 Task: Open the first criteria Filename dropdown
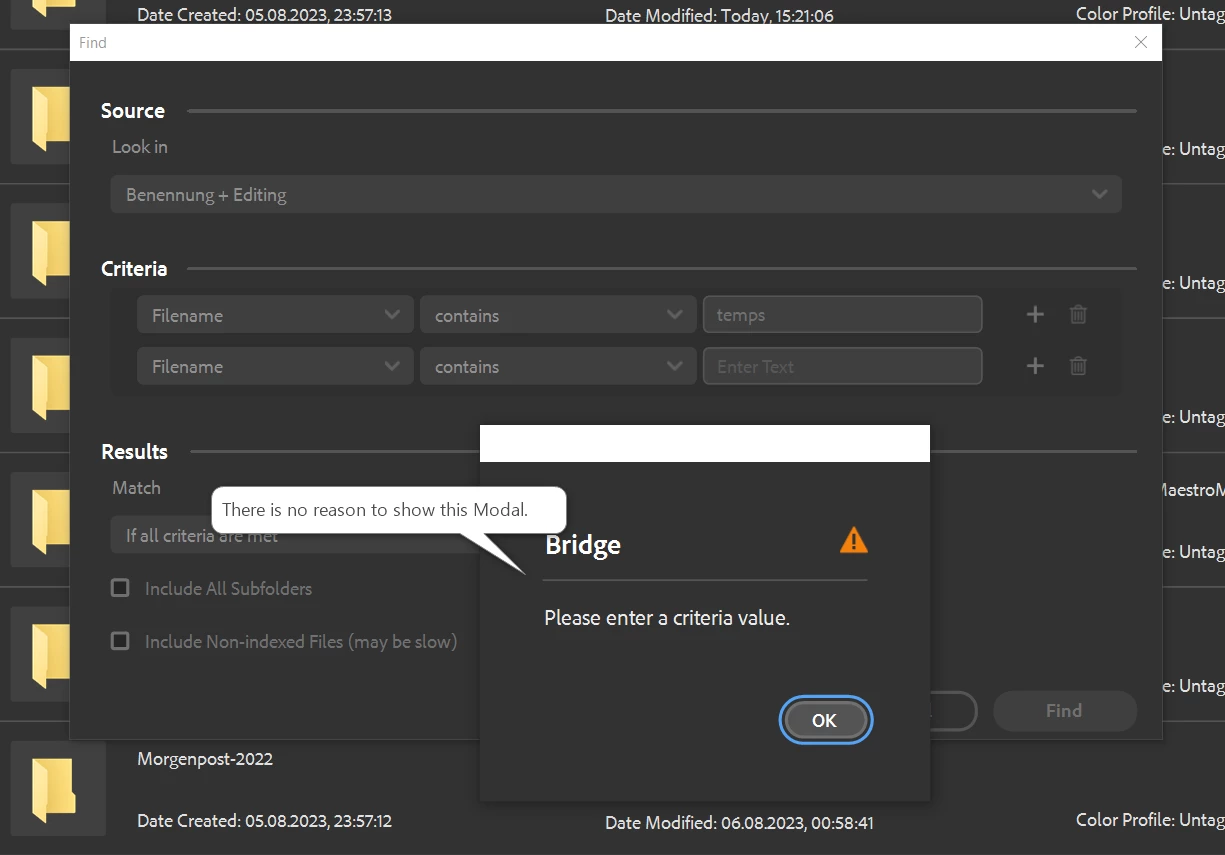click(x=275, y=315)
